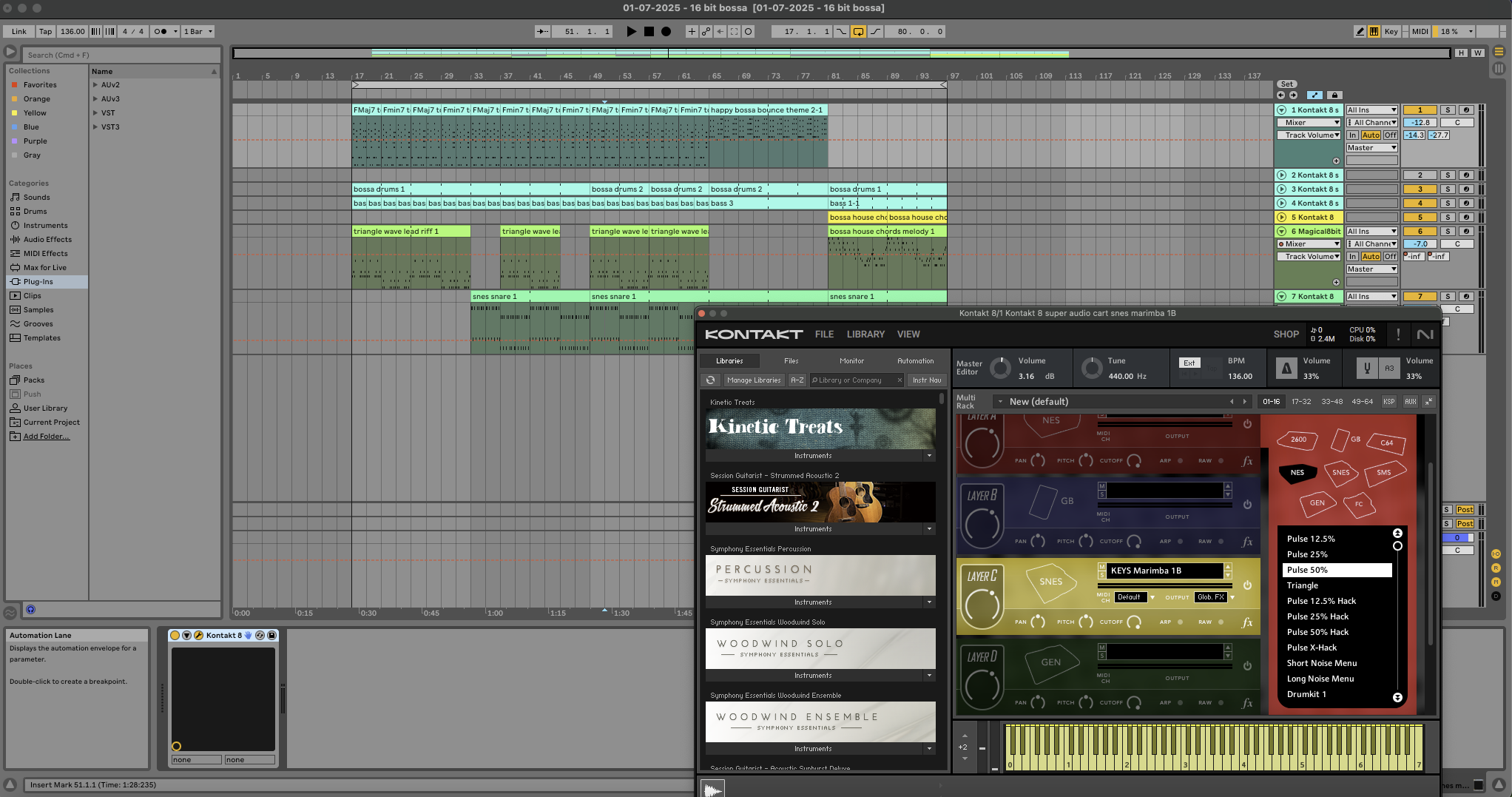Click track 1 volume value -12.8

(1420, 123)
